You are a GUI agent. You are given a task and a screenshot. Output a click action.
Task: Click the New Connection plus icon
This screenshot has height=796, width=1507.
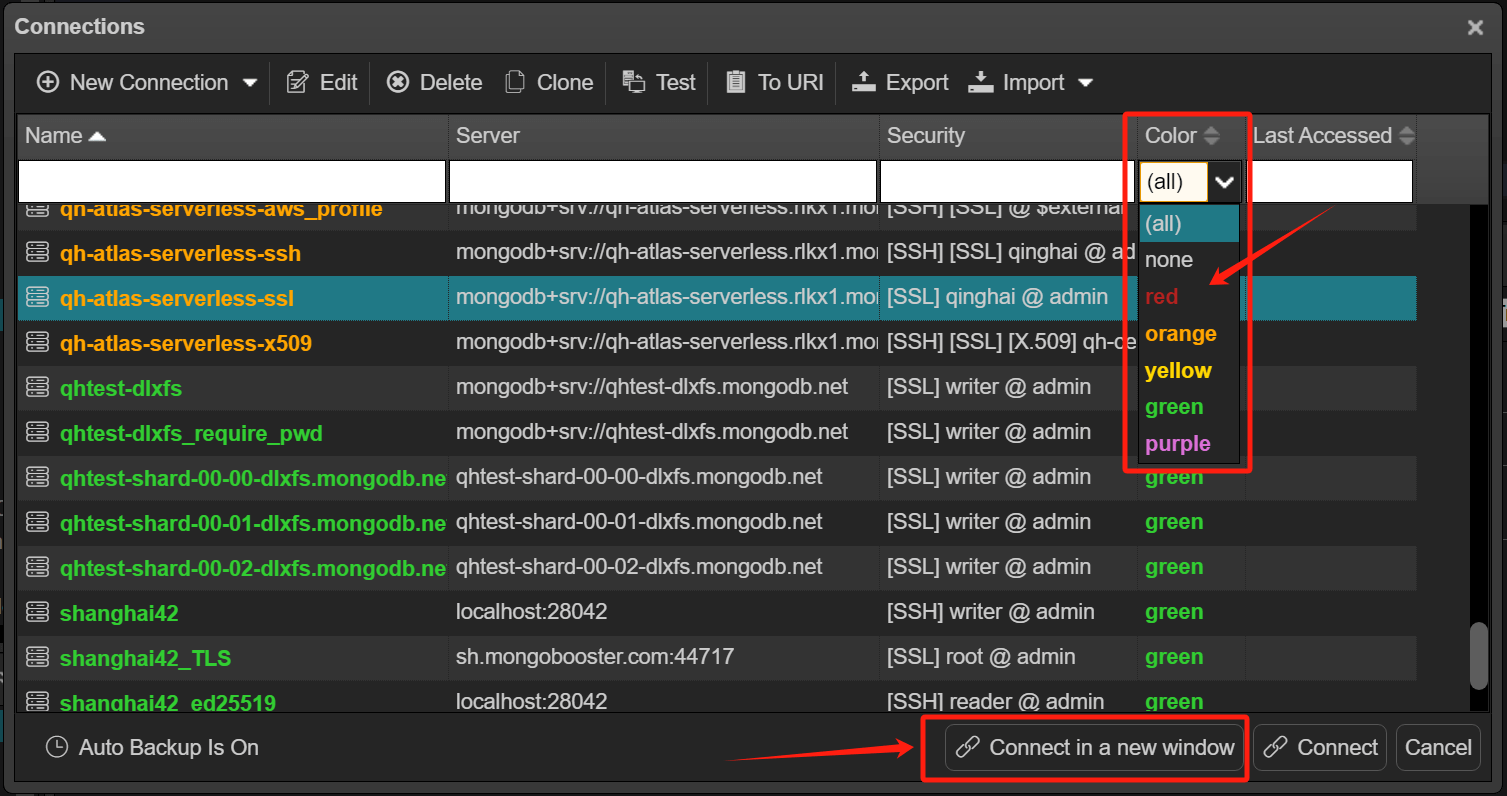(47, 82)
